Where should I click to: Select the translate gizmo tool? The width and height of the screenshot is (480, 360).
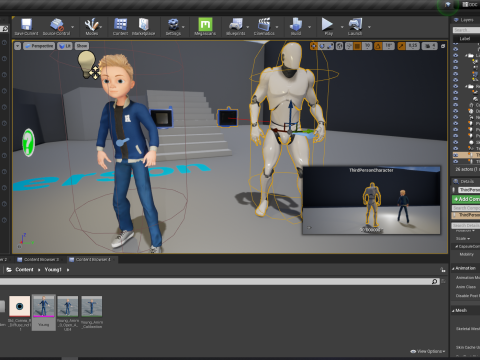(314, 46)
